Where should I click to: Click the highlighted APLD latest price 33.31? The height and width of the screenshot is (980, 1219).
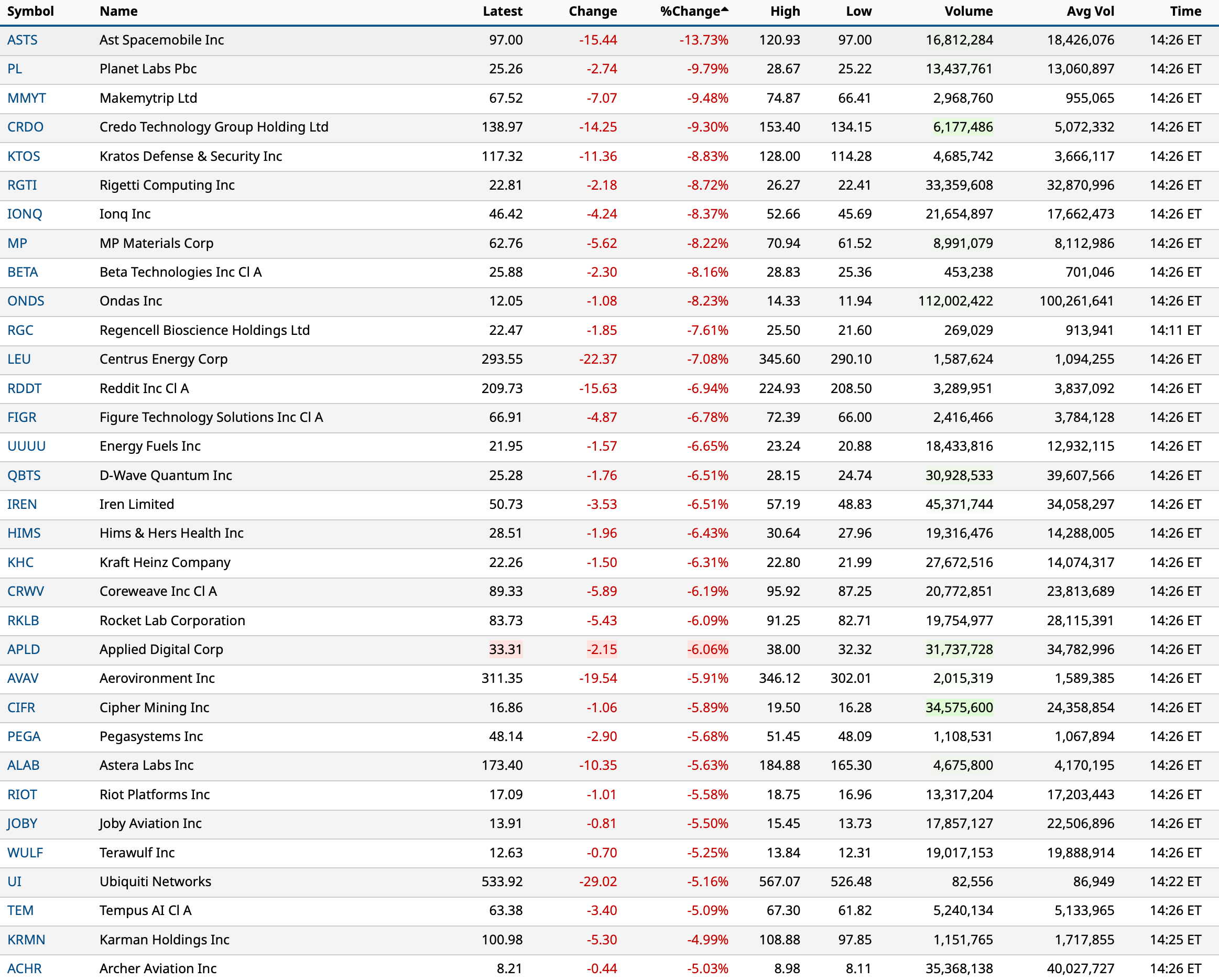coord(505,650)
